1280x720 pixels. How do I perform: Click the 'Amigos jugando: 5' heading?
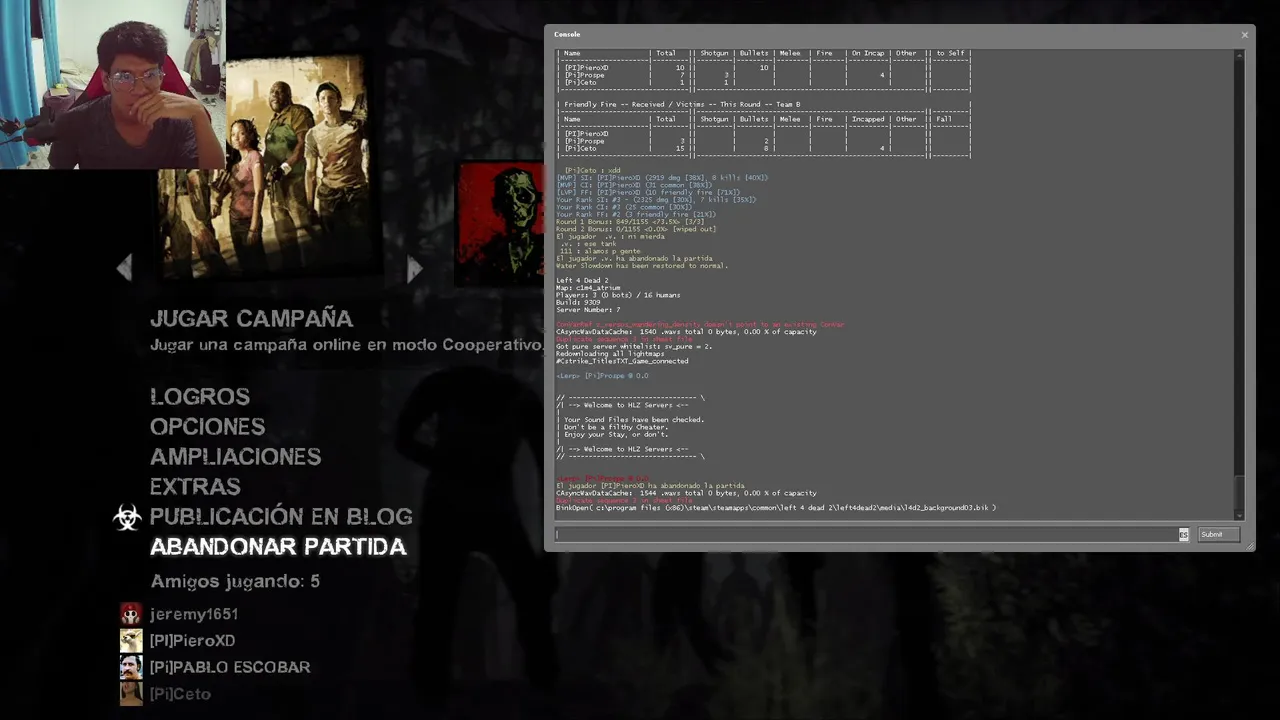tap(235, 581)
